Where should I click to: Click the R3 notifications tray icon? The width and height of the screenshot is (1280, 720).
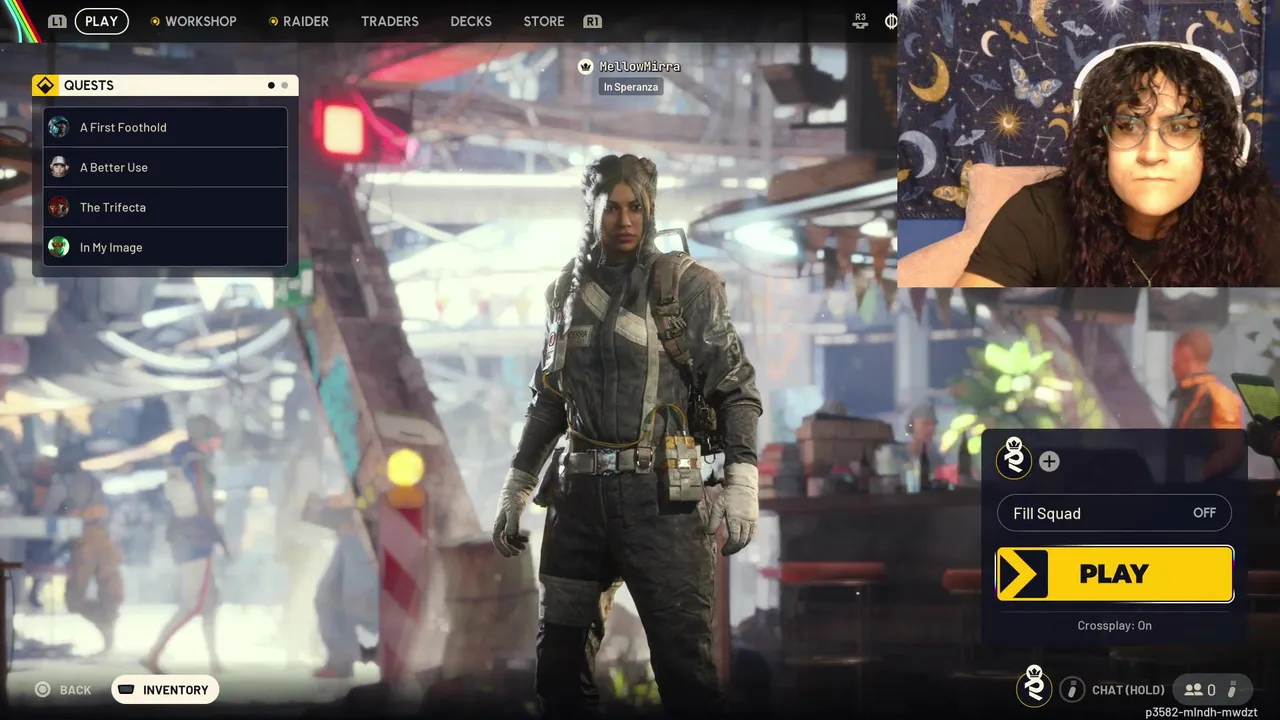[x=861, y=21]
